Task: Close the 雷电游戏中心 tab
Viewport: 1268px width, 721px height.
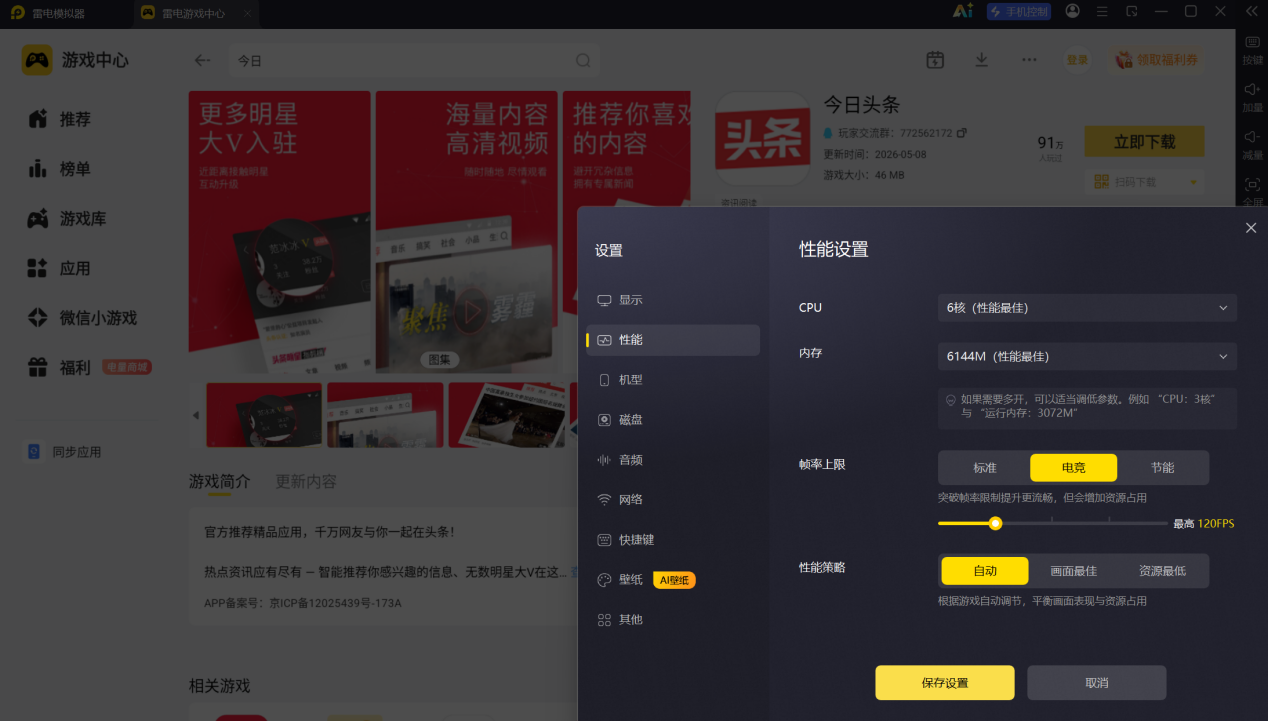Action: click(x=248, y=13)
